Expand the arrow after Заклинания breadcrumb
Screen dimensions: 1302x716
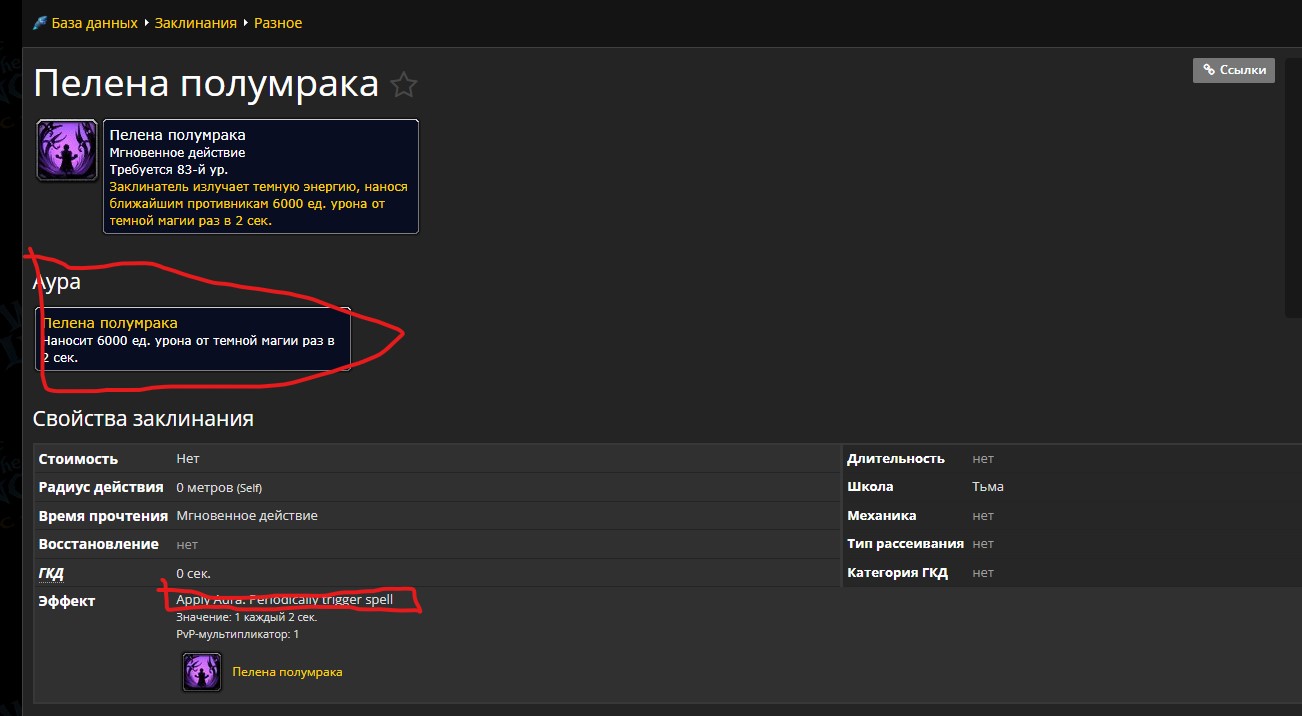point(245,23)
